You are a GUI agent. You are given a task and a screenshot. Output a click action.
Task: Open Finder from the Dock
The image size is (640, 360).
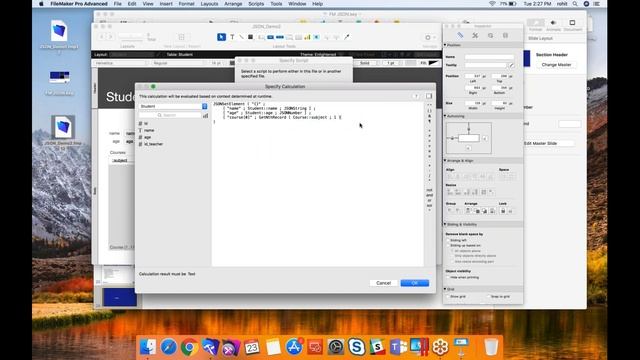[147, 347]
